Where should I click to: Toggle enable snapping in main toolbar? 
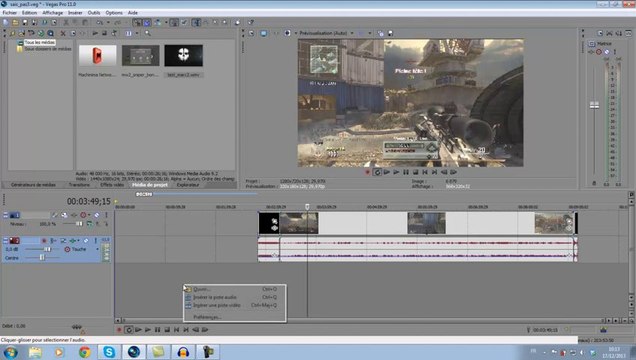tap(137, 22)
